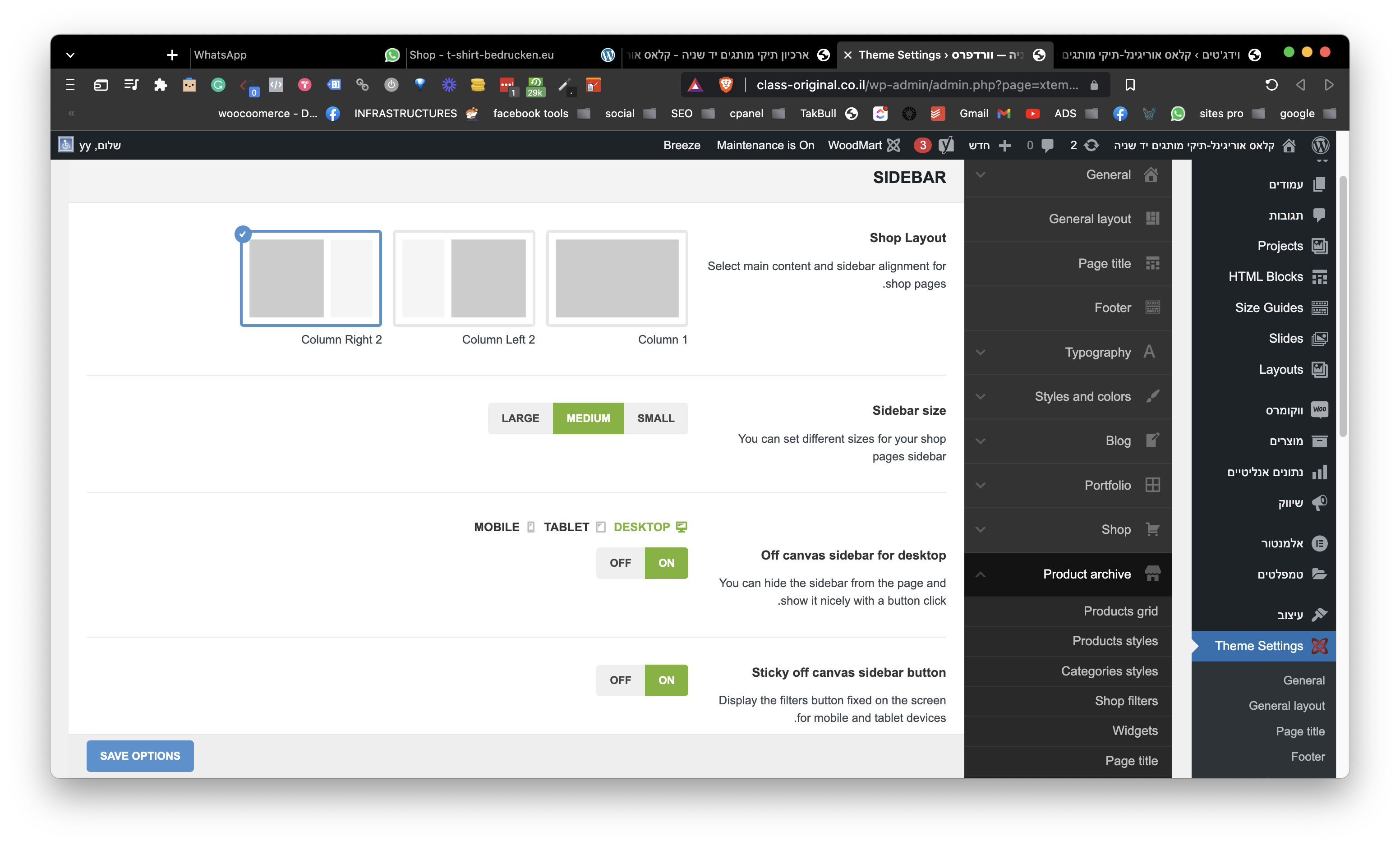This screenshot has width=1400, height=845.
Task: Expand the Typography settings section
Action: coord(1068,352)
